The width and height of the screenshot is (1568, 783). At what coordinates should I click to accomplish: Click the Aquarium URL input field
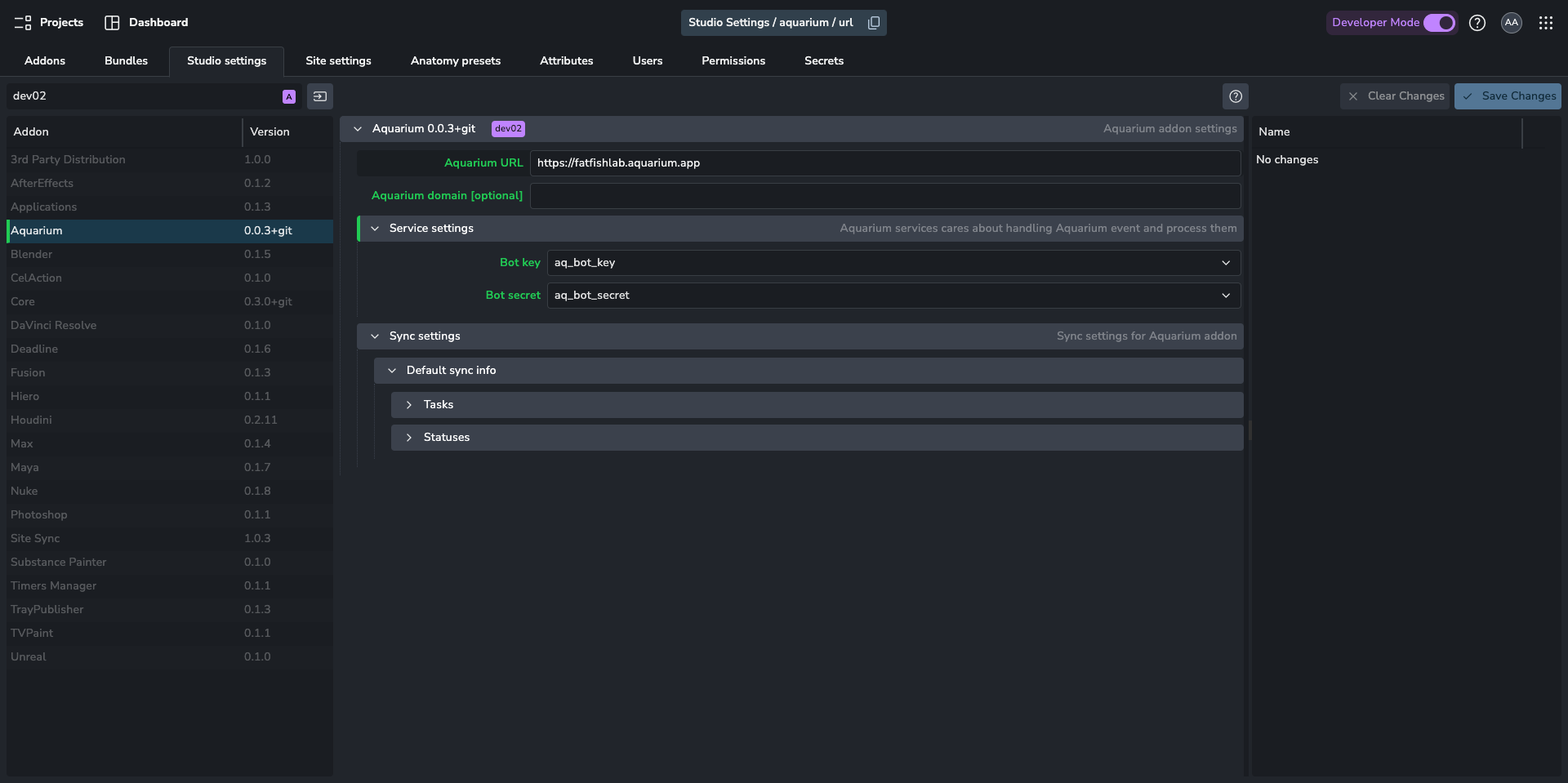point(885,163)
